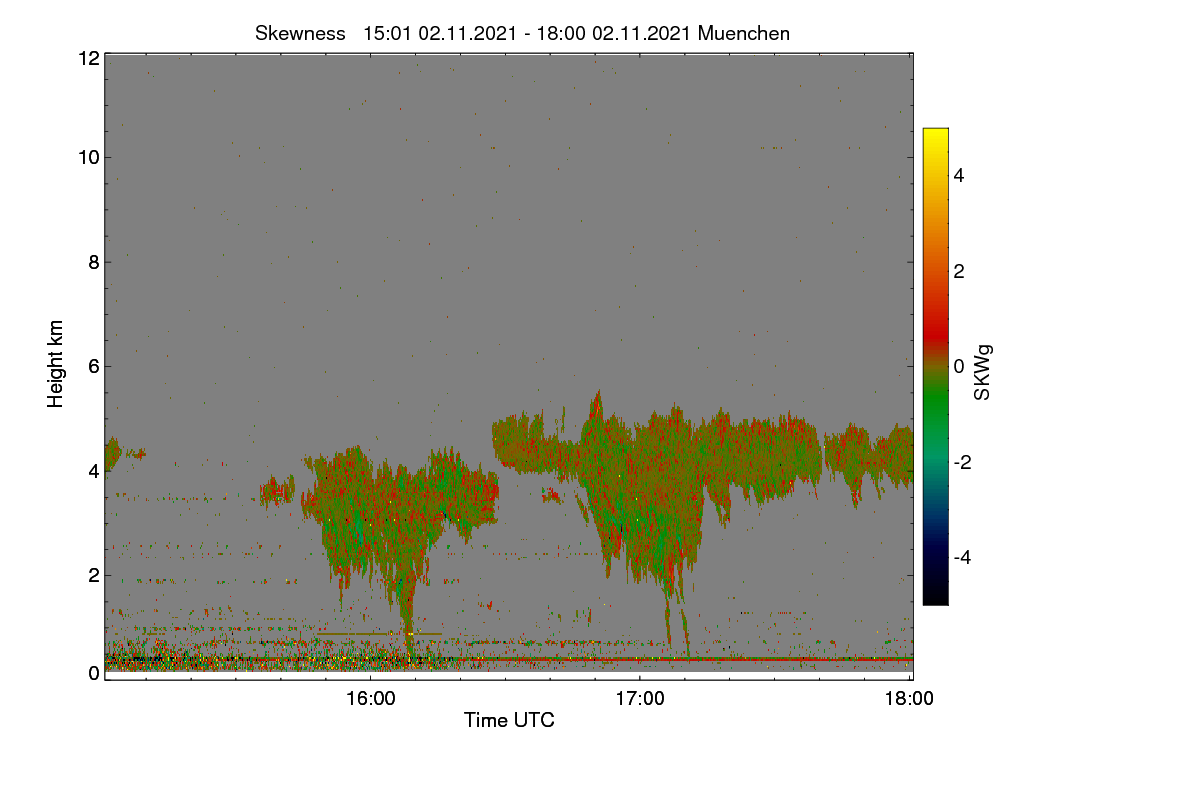This screenshot has height=800, width=1200.
Task: Click the yellow top of the colorbar
Action: click(935, 134)
